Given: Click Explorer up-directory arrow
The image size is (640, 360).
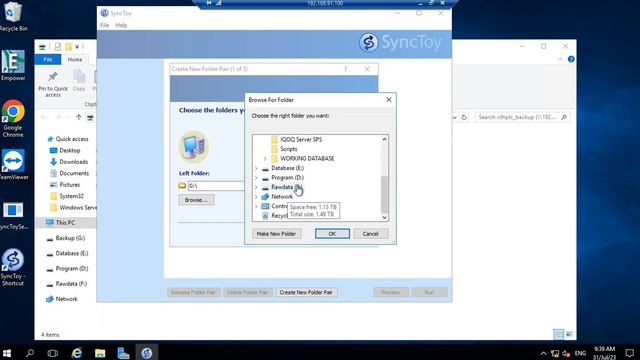Looking at the screenshot, I should coord(79,118).
